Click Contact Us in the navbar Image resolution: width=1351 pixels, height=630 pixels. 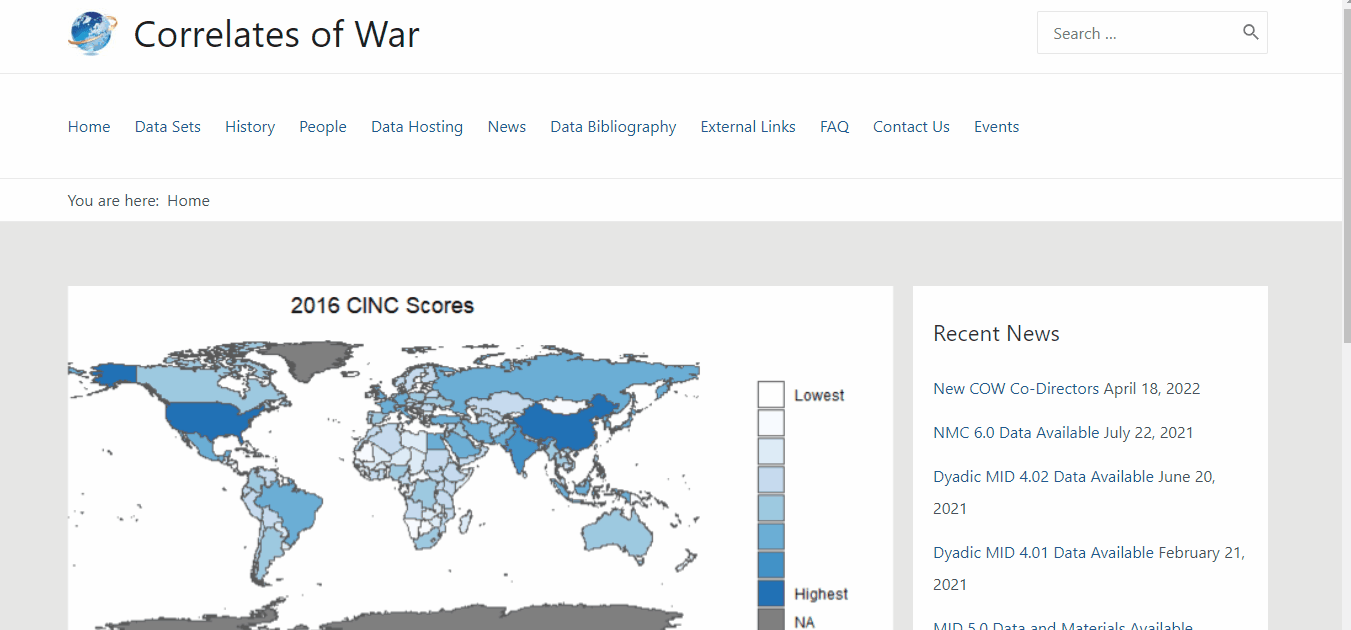pyautogui.click(x=911, y=127)
